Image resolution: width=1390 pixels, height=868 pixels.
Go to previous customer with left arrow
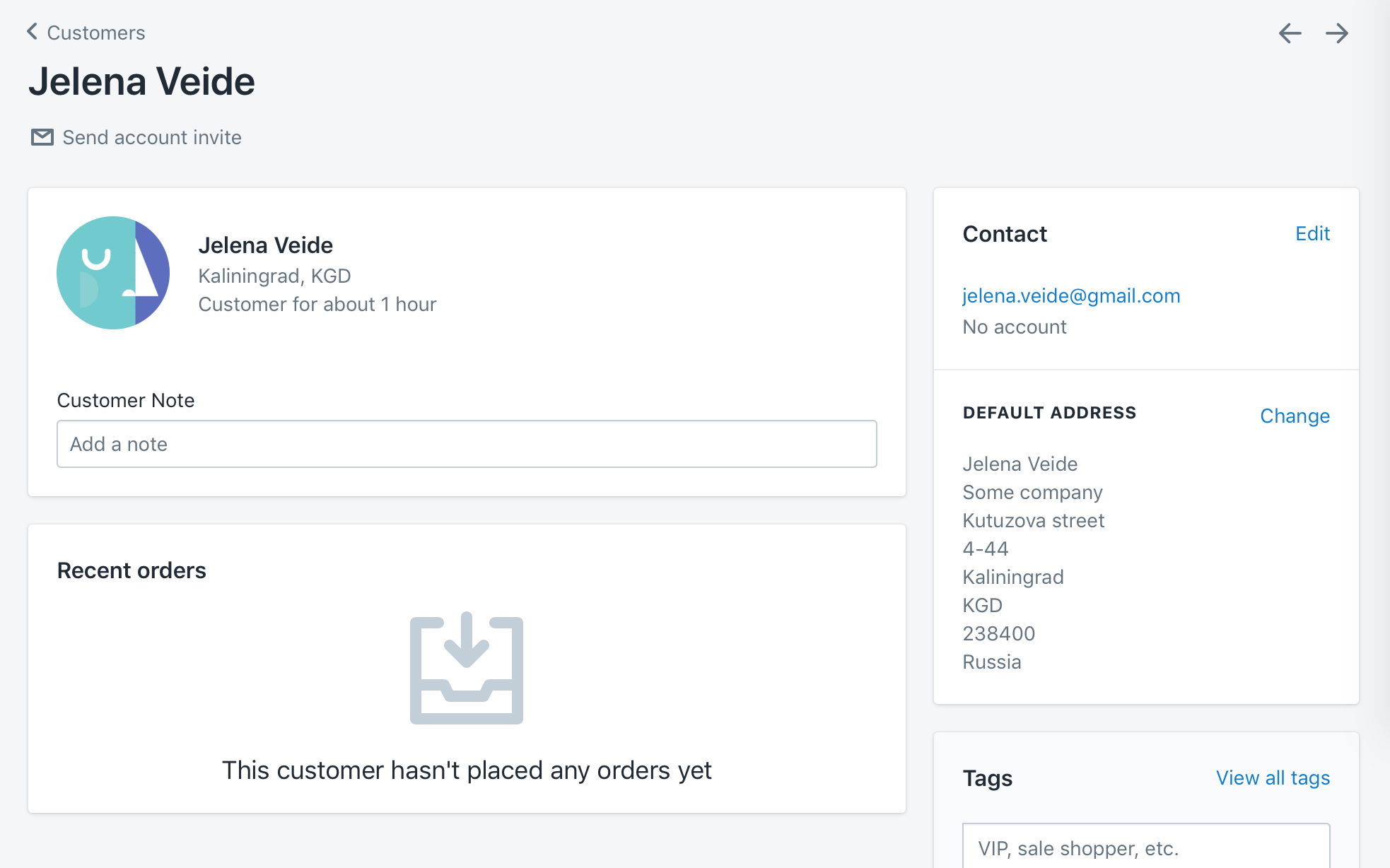pos(1290,33)
